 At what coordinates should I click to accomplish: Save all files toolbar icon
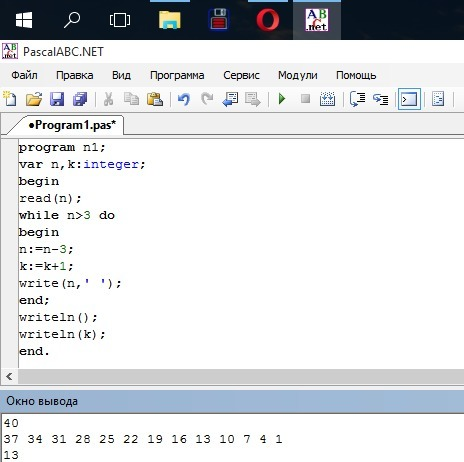[x=80, y=99]
